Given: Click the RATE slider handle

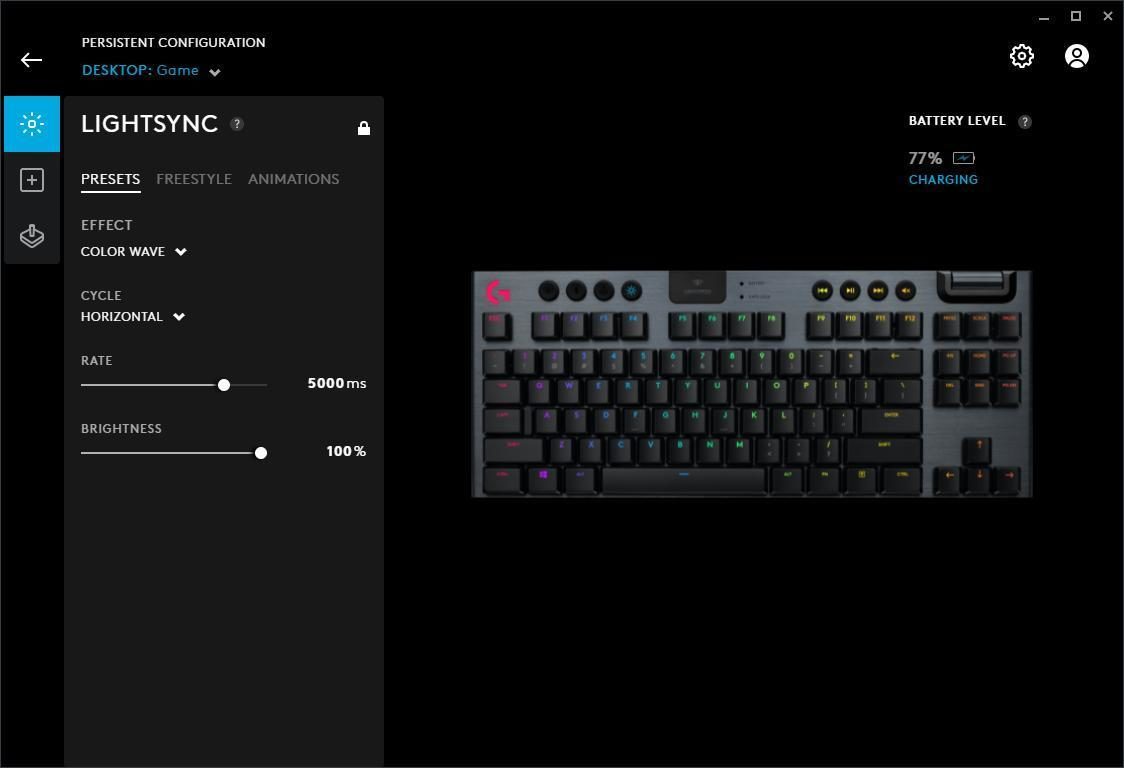Looking at the screenshot, I should click(224, 385).
